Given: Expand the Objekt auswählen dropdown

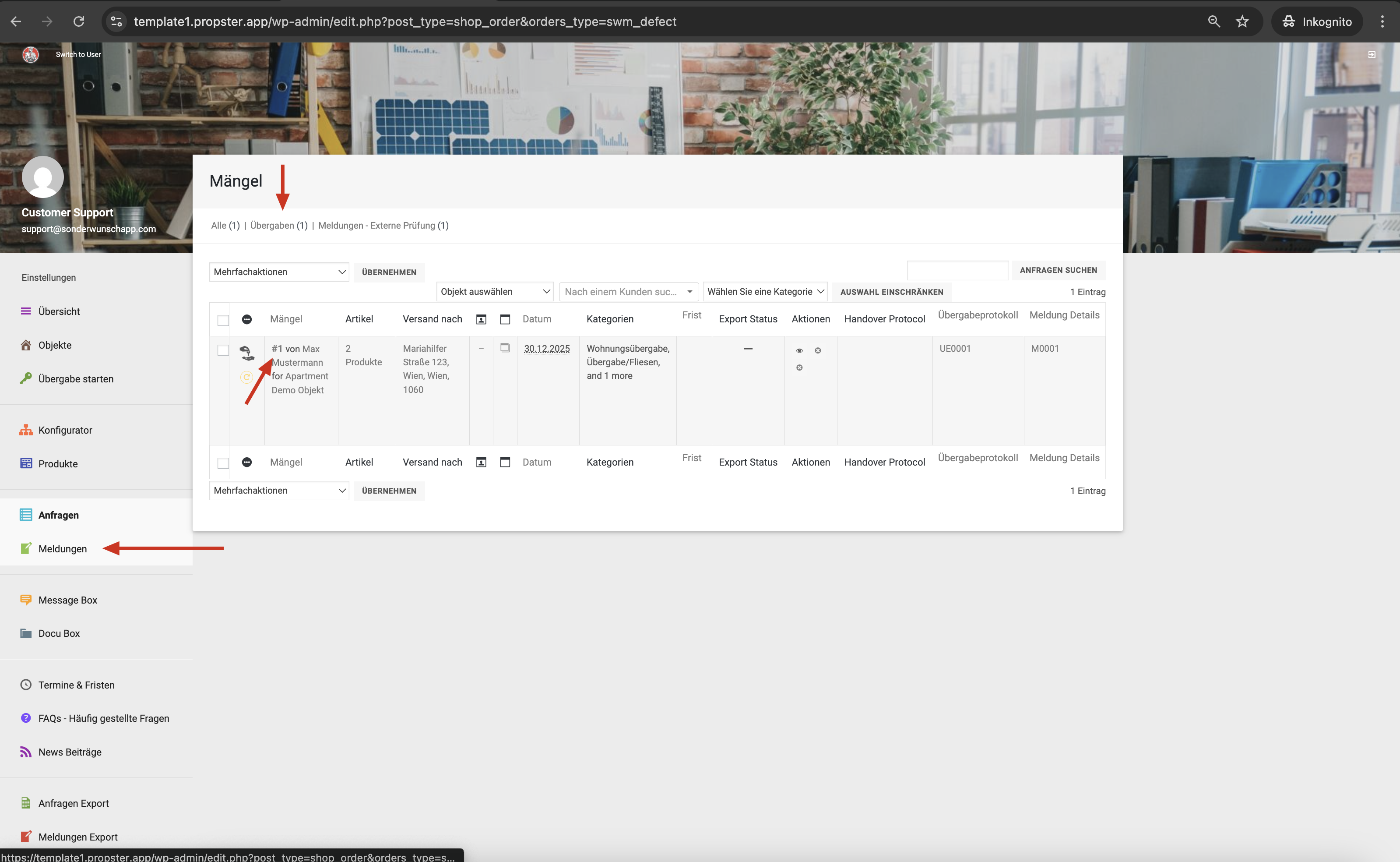Looking at the screenshot, I should (495, 291).
